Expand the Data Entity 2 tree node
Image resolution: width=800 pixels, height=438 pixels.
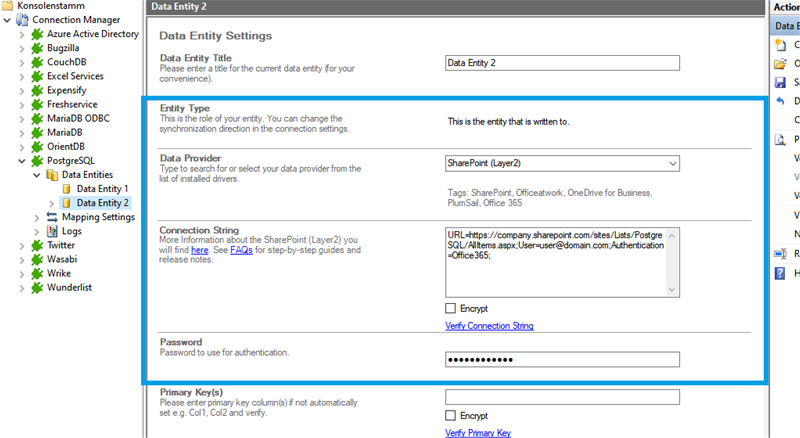click(x=52, y=203)
